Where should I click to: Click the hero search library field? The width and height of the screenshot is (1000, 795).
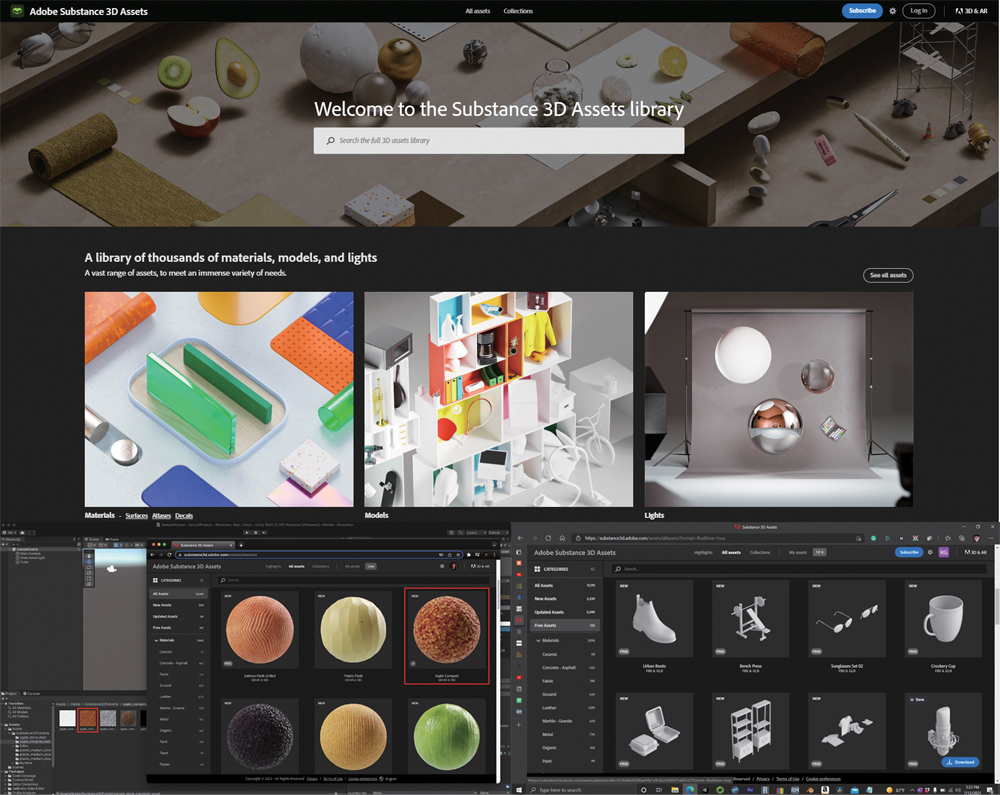coord(499,140)
